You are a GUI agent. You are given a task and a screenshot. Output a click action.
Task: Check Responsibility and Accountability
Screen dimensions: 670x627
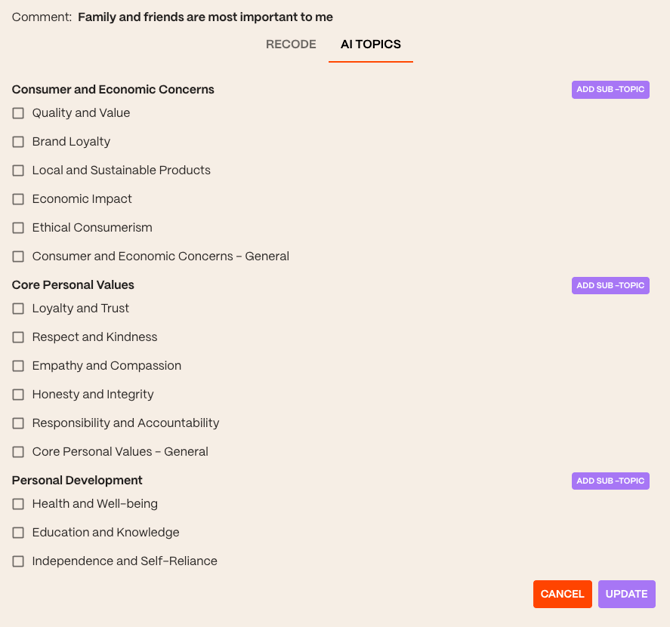pyautogui.click(x=18, y=424)
